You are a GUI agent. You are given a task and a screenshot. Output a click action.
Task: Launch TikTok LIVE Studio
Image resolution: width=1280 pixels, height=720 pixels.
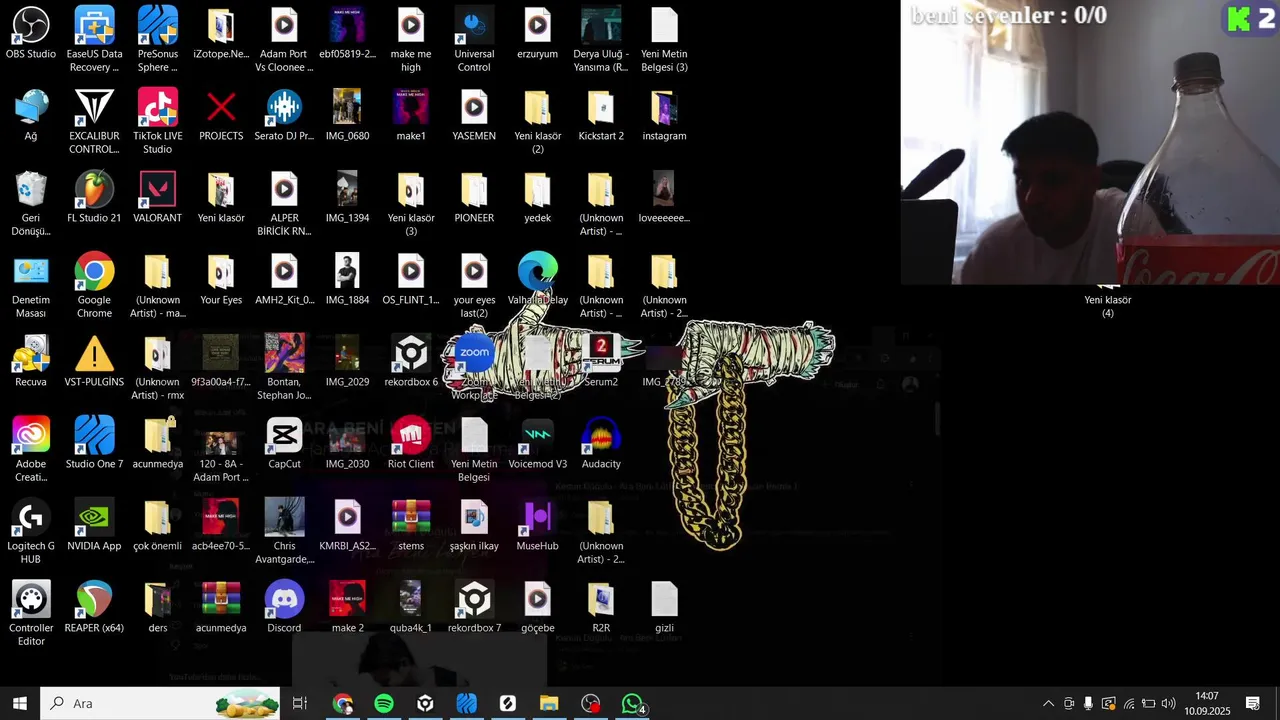(x=157, y=122)
